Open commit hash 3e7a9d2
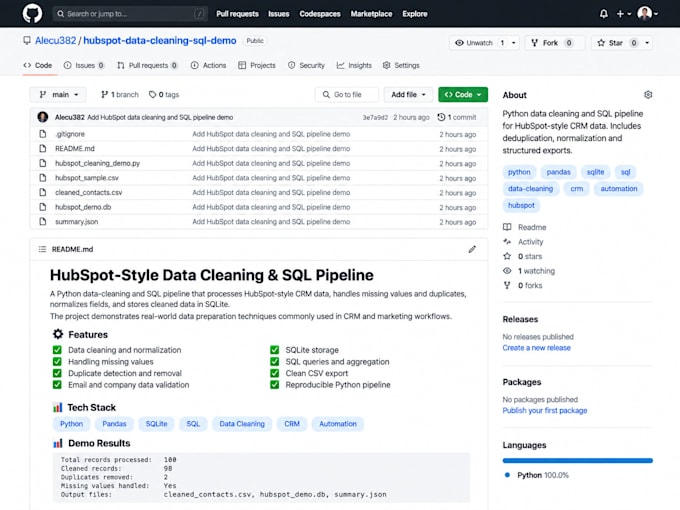Screen dimensions: 680x510 [375, 118]
